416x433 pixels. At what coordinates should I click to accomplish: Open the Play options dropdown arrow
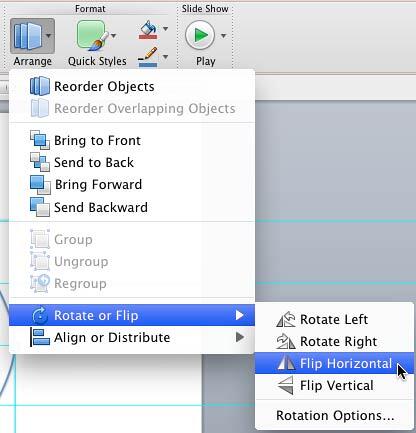(x=223, y=35)
